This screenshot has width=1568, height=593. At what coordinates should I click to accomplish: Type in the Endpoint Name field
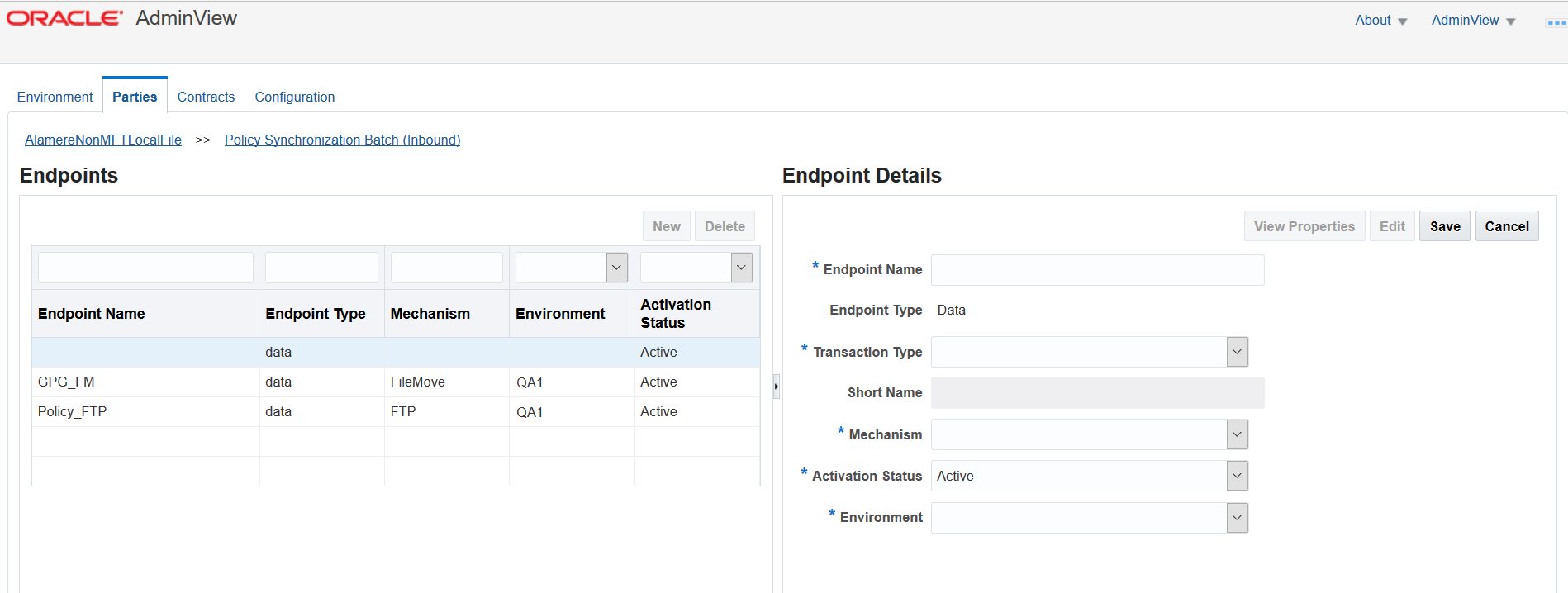coord(1097,270)
